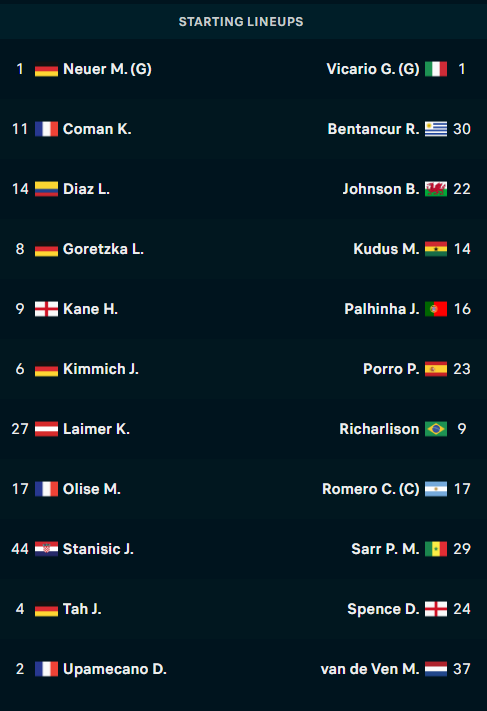Click the Portugal flag next to Palhinha J.
Image resolution: width=487 pixels, height=711 pixels.
pyautogui.click(x=436, y=309)
